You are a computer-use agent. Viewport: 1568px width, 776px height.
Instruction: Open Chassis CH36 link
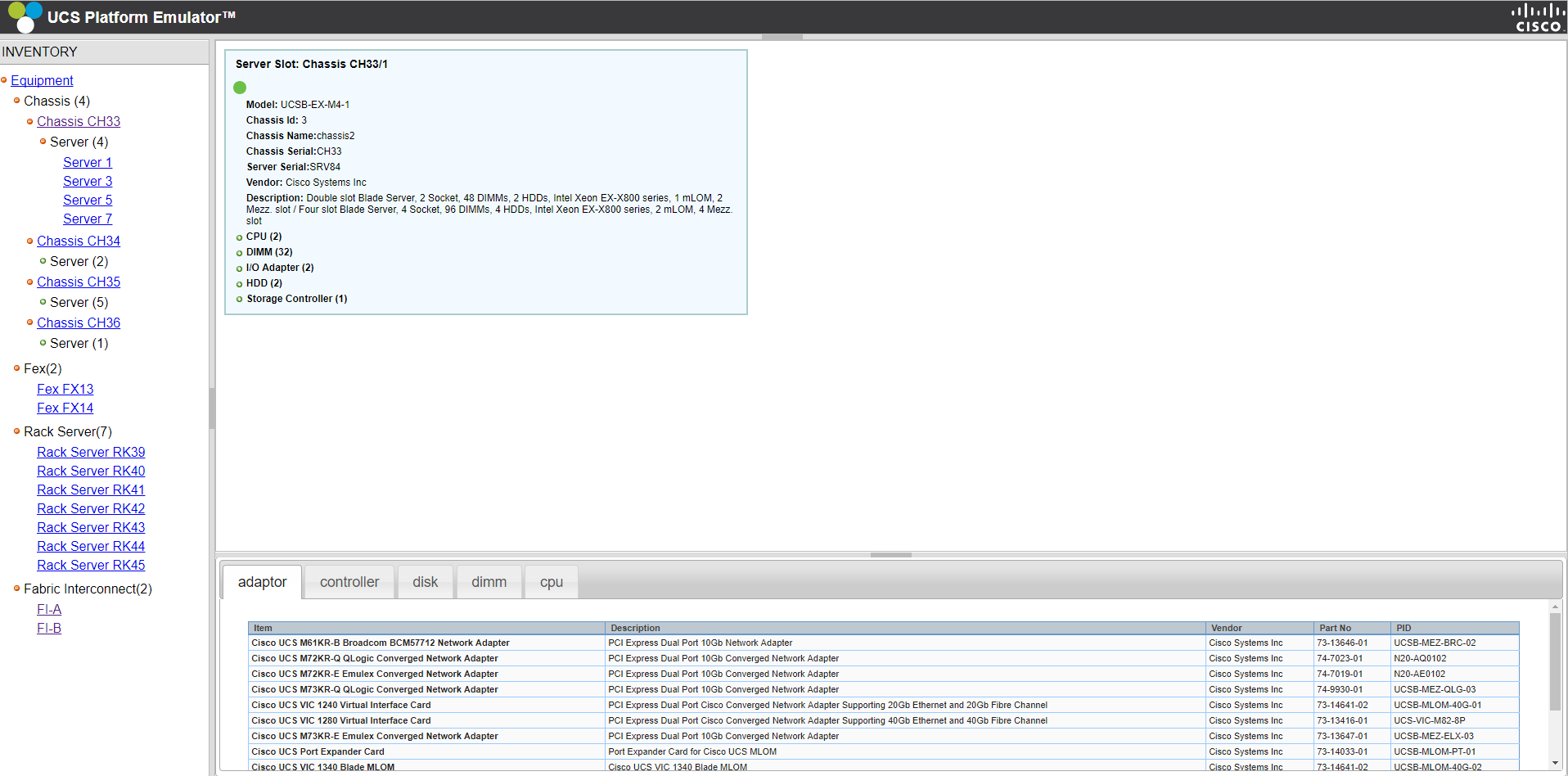pos(79,323)
